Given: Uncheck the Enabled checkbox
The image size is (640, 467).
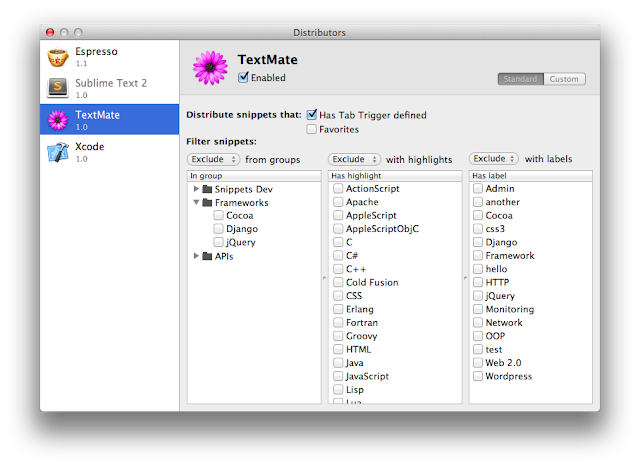Looking at the screenshot, I should click(243, 77).
